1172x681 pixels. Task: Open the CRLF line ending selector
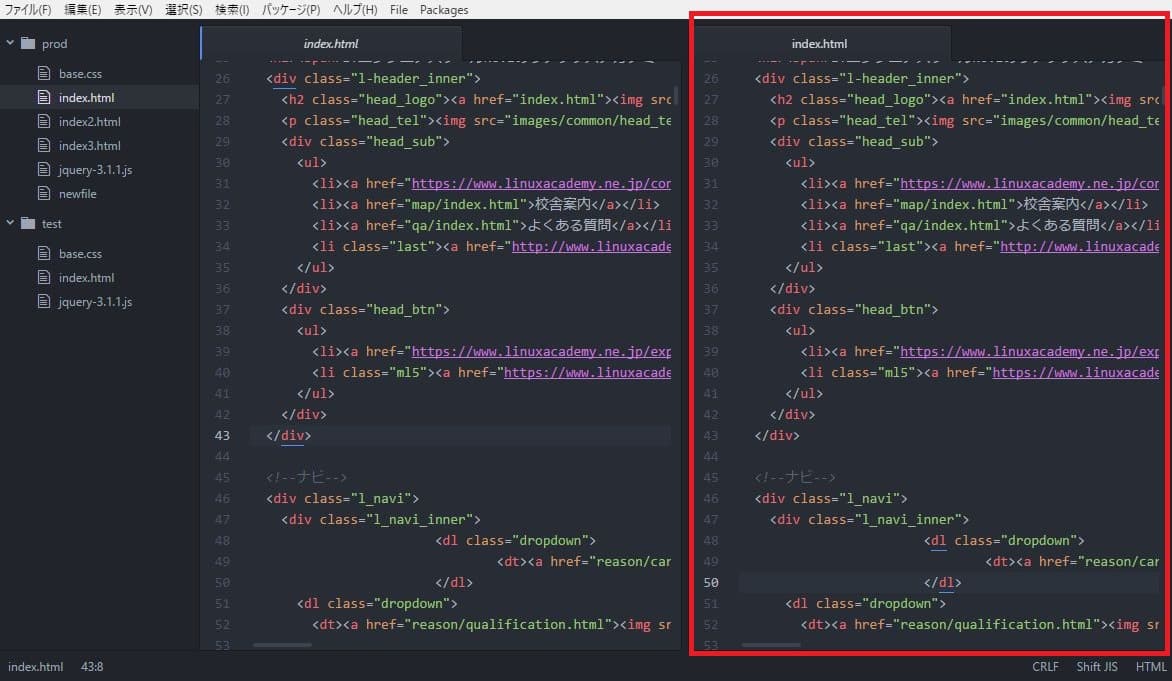click(1045, 667)
